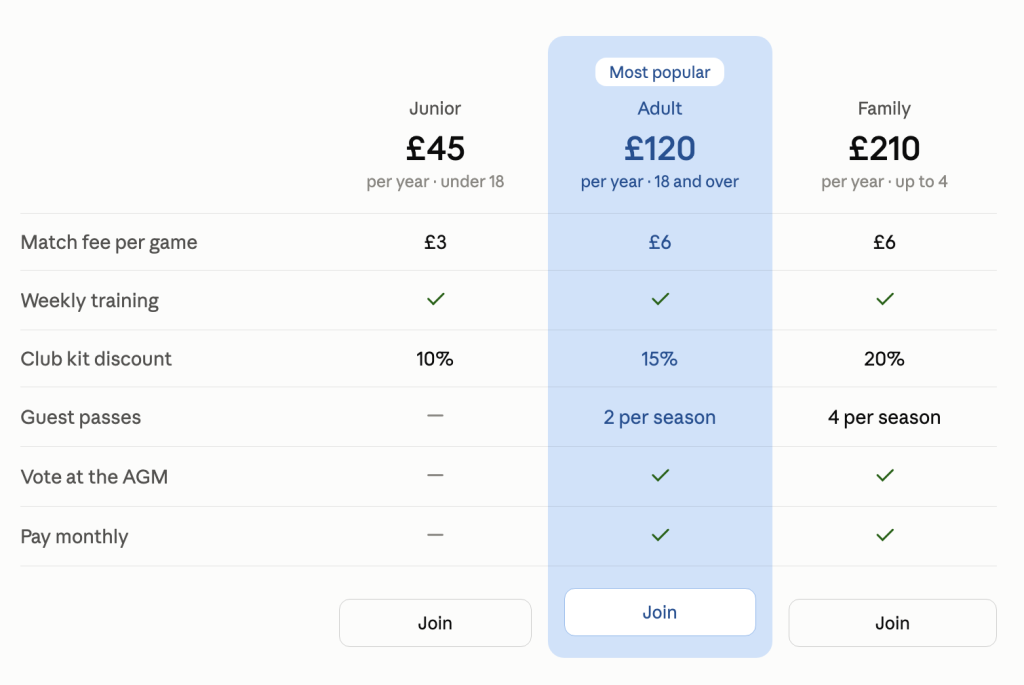Click the Family £210 price
Viewport: 1024px width, 685px height.
pyautogui.click(x=884, y=148)
